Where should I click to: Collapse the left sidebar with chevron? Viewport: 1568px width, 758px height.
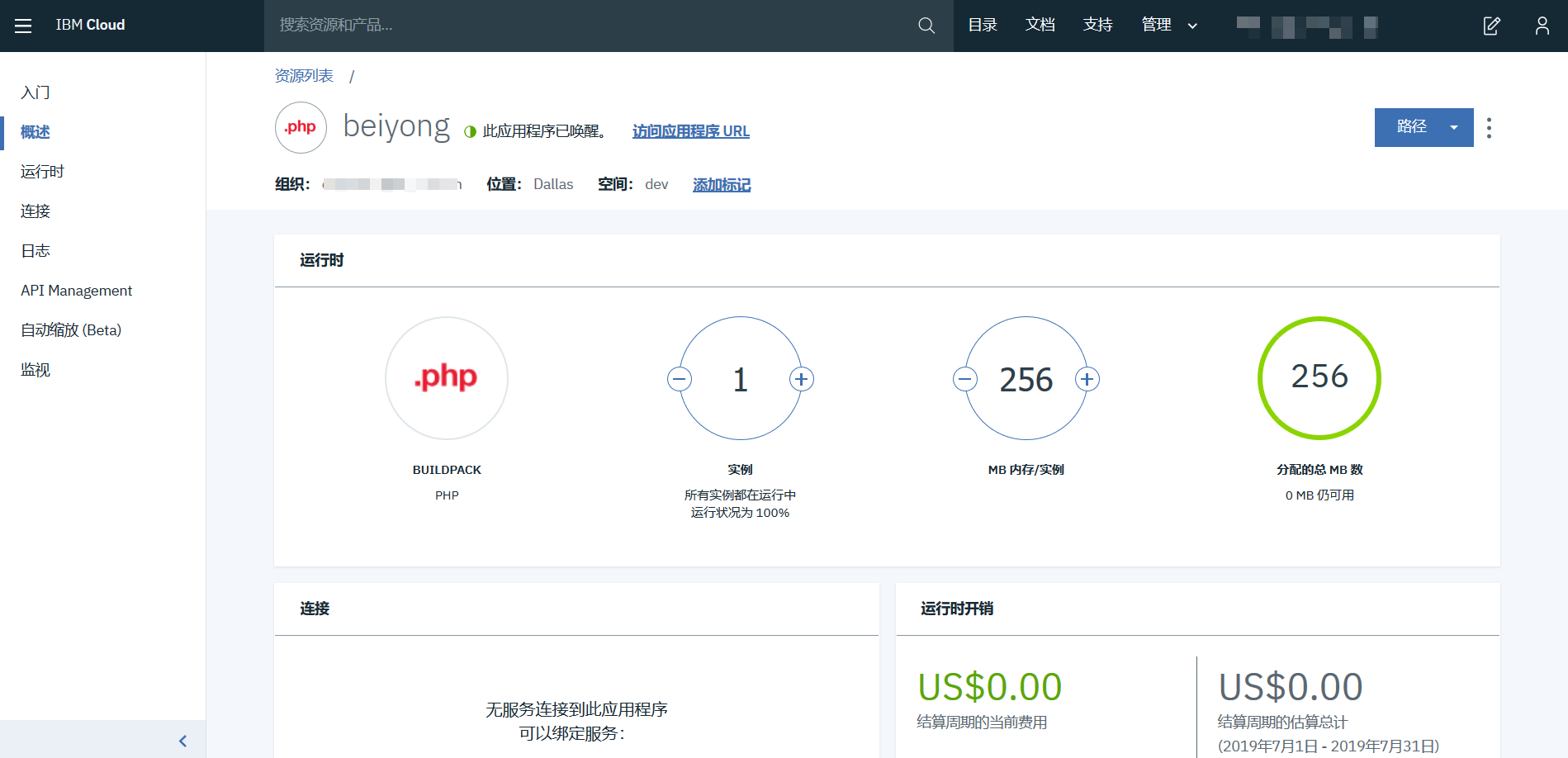coord(182,741)
